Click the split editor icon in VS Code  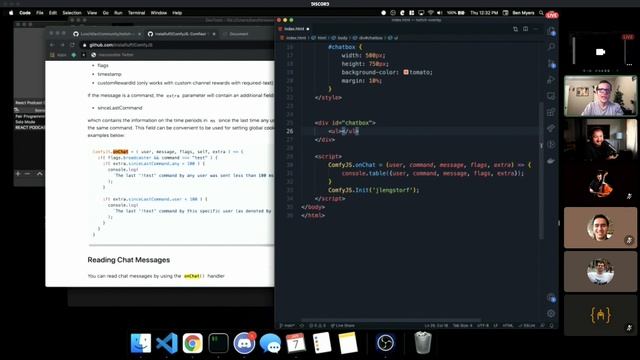(525, 29)
